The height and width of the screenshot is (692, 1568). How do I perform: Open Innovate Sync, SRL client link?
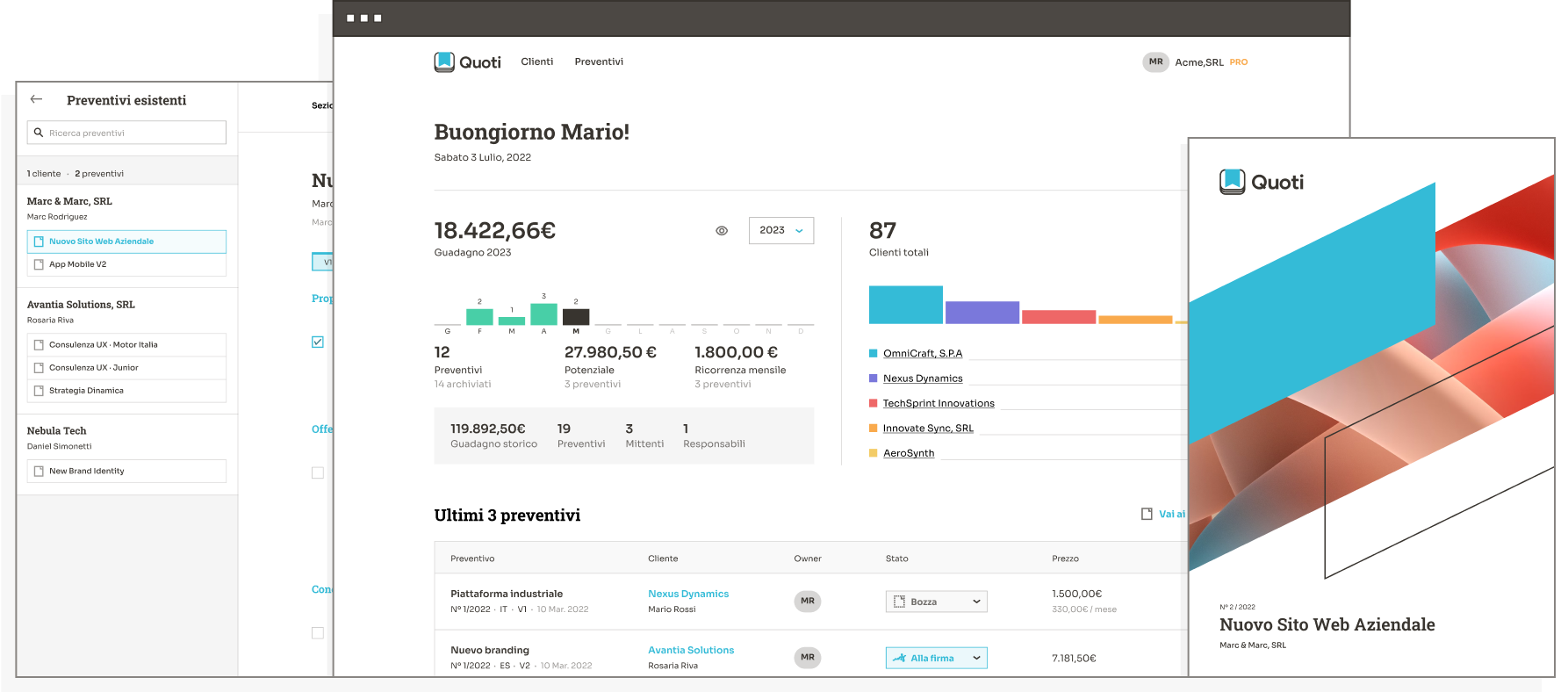[928, 428]
